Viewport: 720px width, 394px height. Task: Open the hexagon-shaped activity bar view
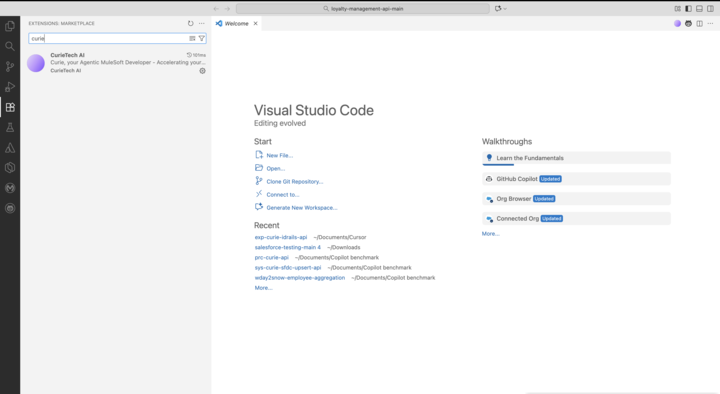10,168
